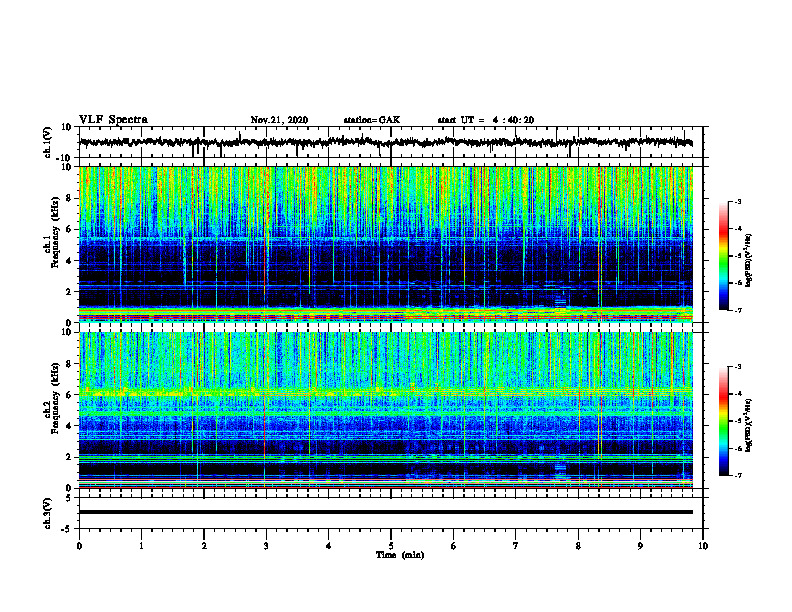The width and height of the screenshot is (792, 612).
Task: Click time axis tick label "4"
Action: pyautogui.click(x=329, y=546)
